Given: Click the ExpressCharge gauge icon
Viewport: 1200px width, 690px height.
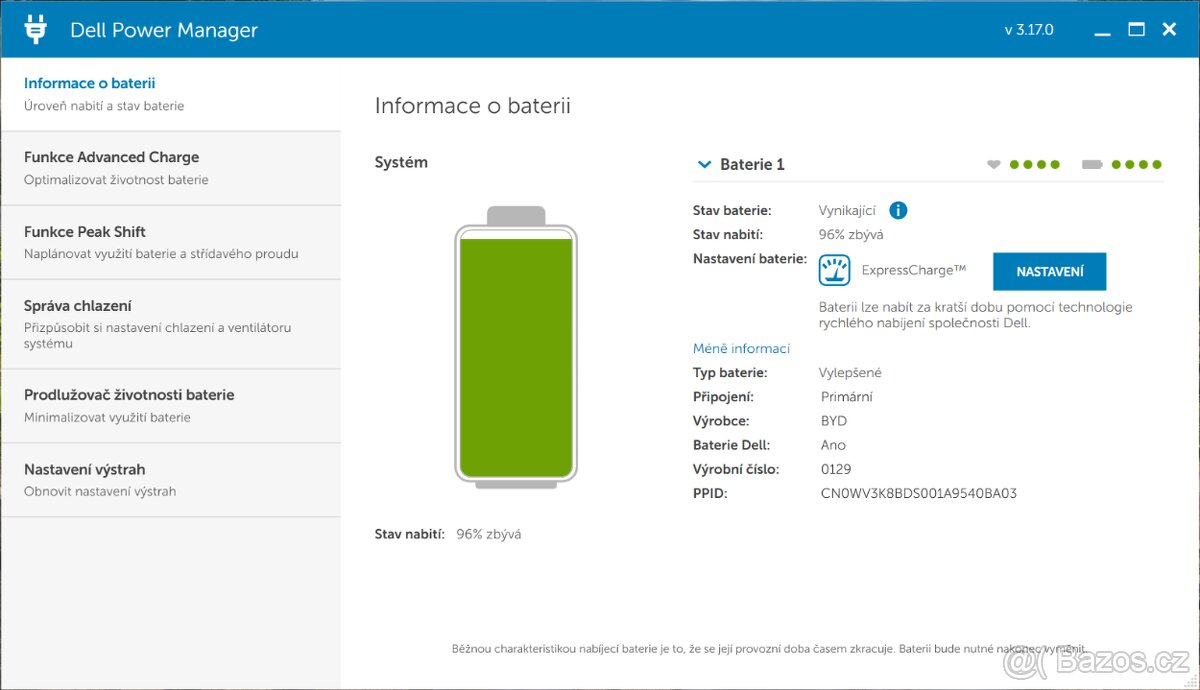Looking at the screenshot, I should (x=834, y=270).
